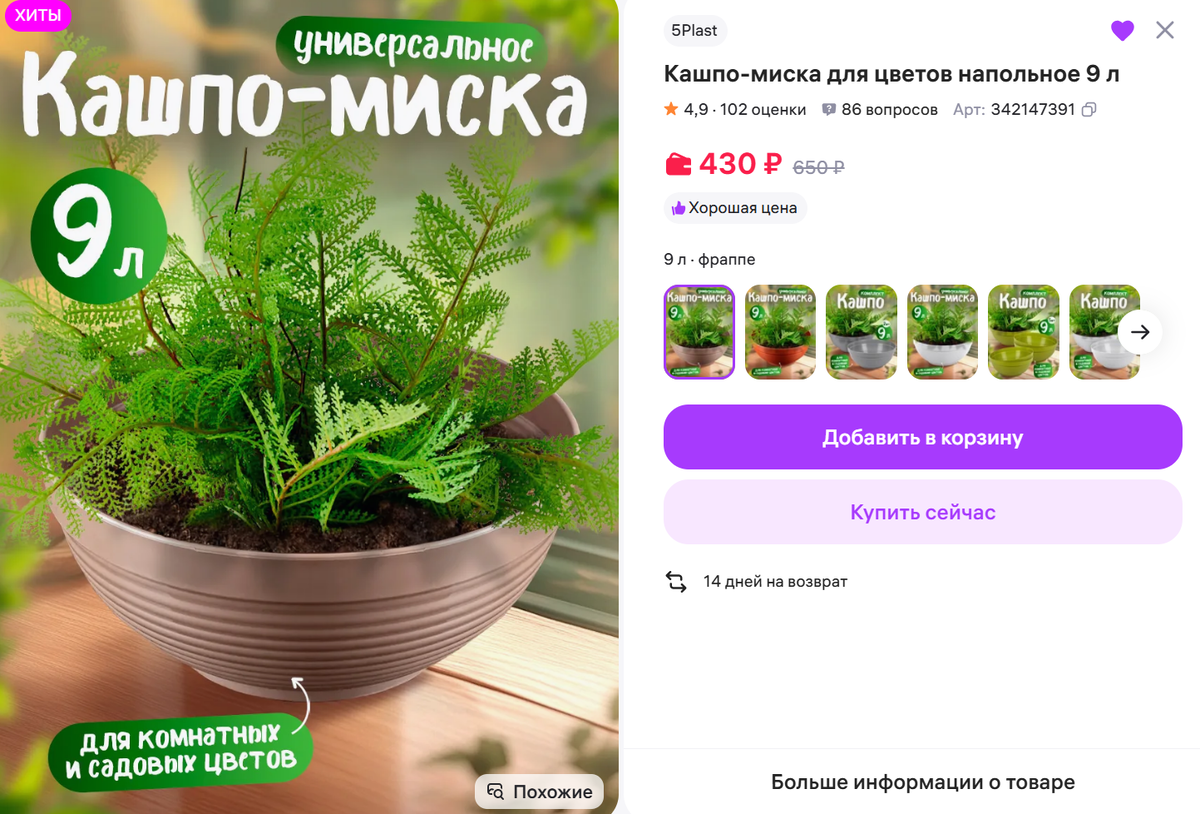Select the terracotta red bowl variant
The height and width of the screenshot is (814, 1200).
[x=780, y=332]
